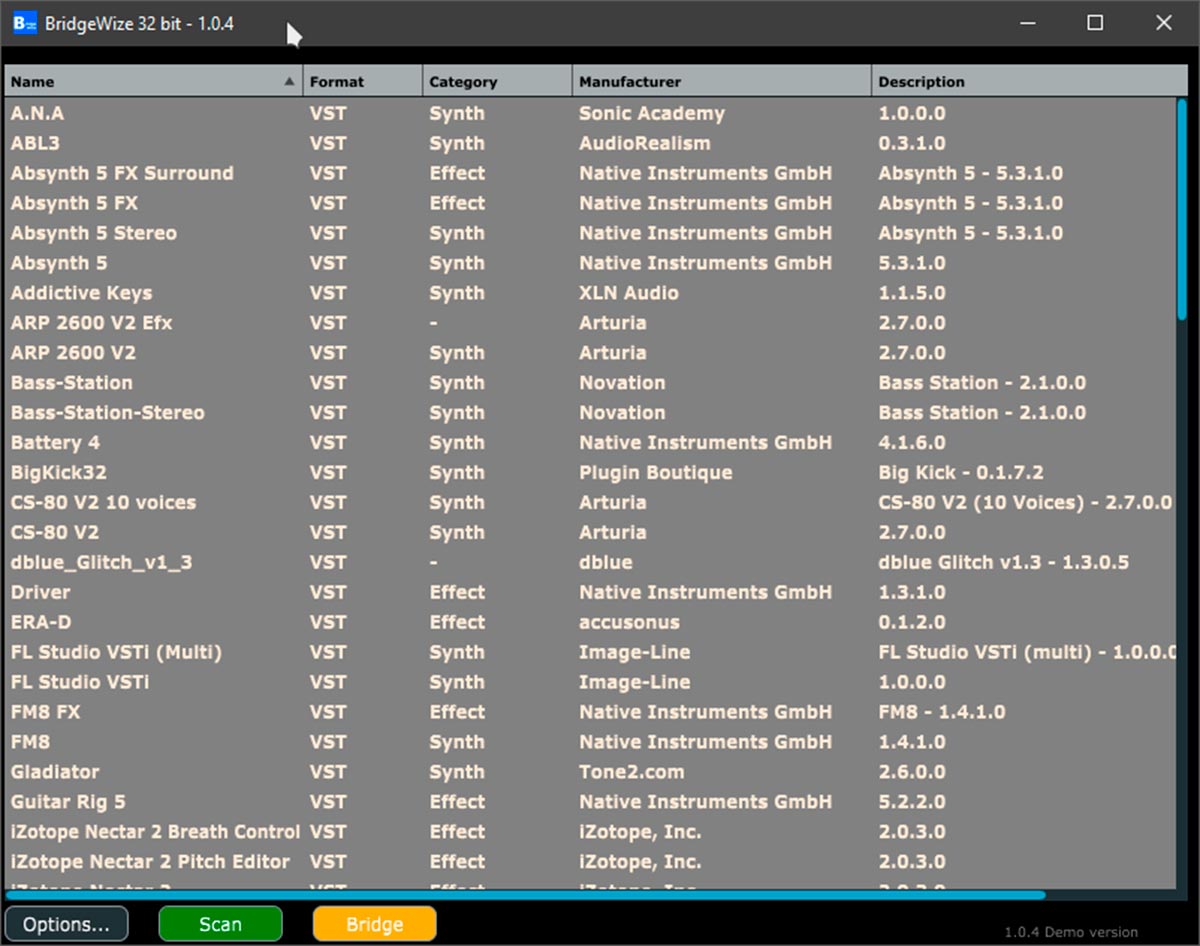Sort by the Description column header
The width and height of the screenshot is (1200, 946).
pyautogui.click(x=1030, y=81)
